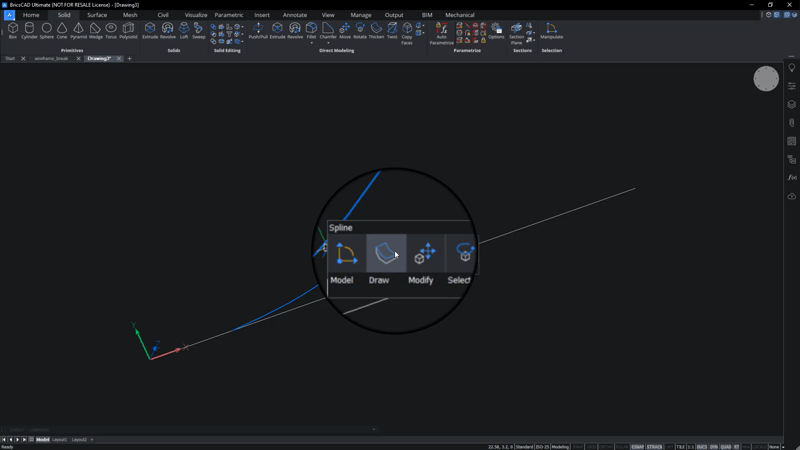800x450 pixels.
Task: Toggle ESNAP in status bar
Action: click(x=637, y=447)
